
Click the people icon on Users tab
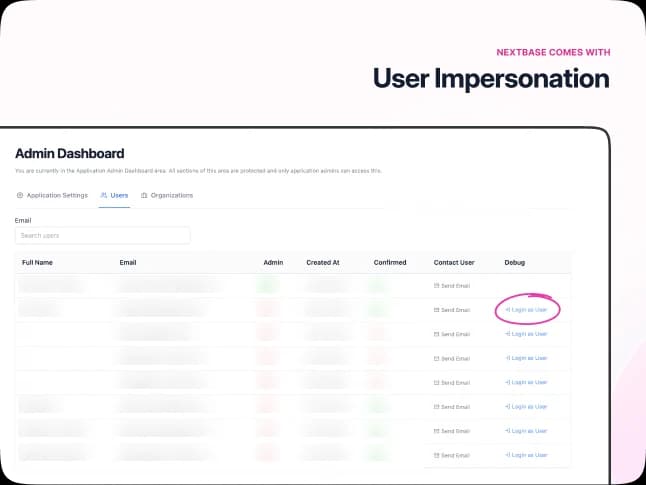coord(104,195)
